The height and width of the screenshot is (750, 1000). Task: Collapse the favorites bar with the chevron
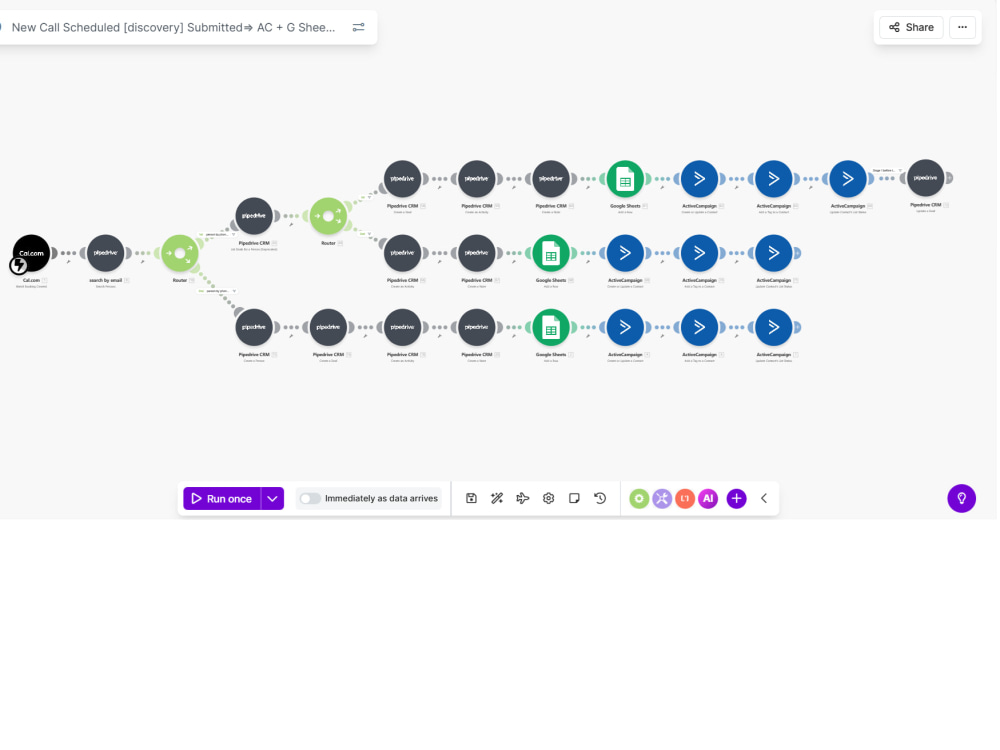[x=764, y=498]
